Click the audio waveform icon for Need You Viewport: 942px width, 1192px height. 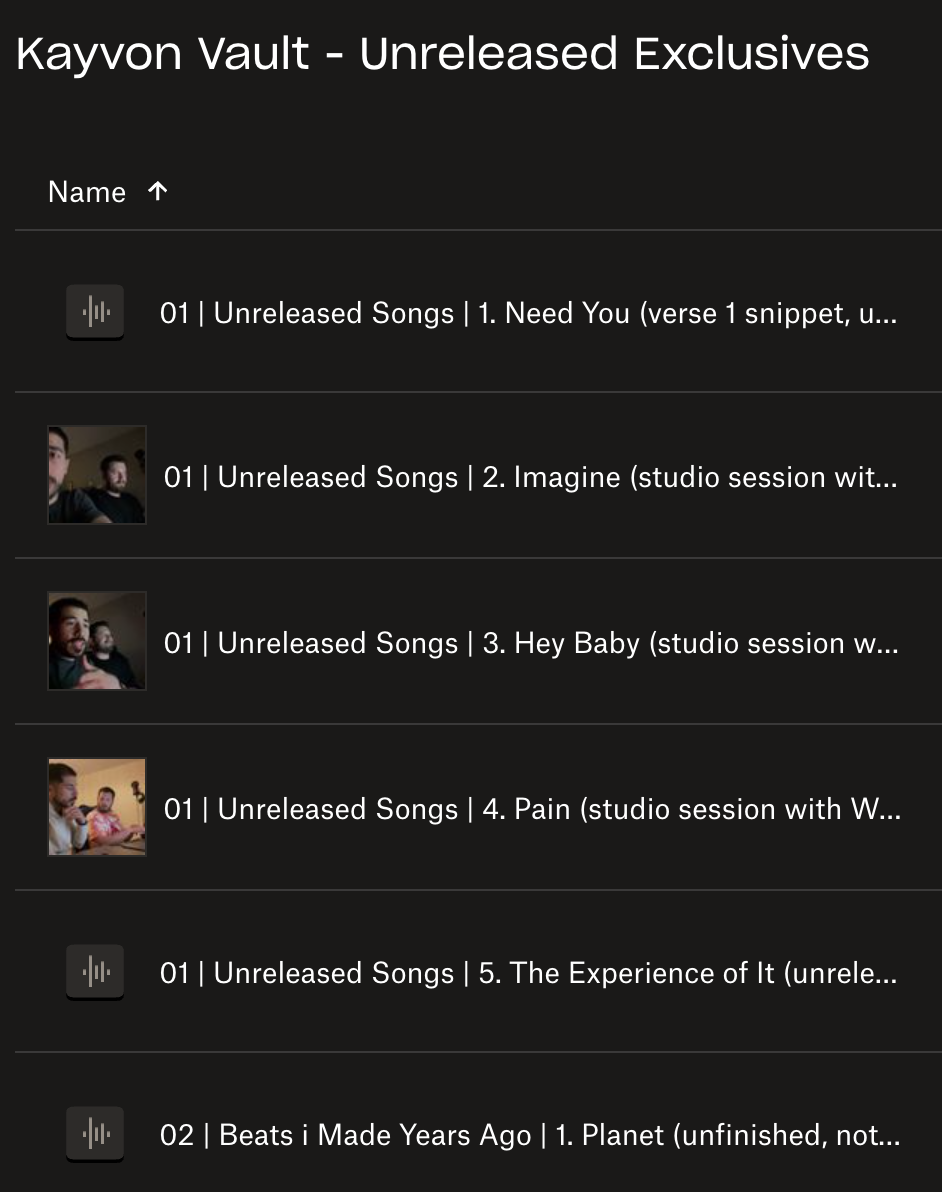click(95, 312)
